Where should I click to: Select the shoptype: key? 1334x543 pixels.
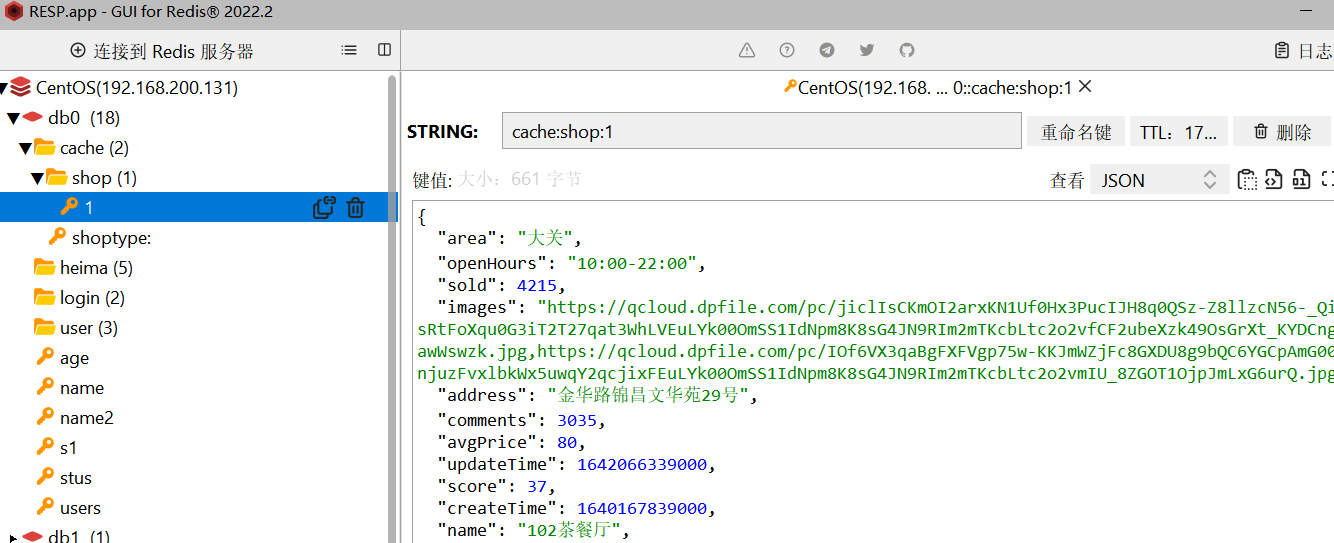pos(111,238)
